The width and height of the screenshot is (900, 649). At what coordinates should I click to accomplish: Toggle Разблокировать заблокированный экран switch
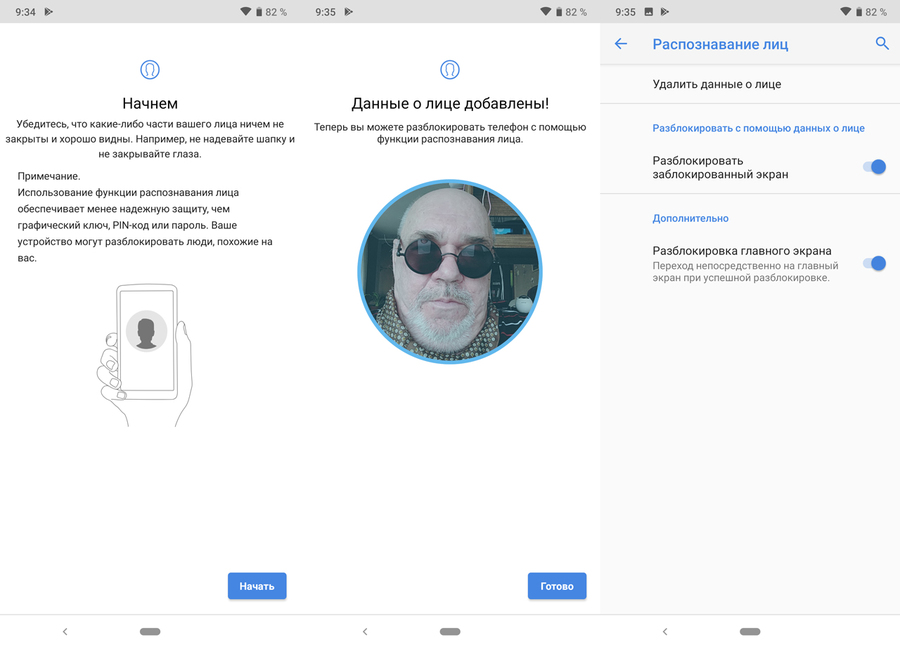pyautogui.click(x=874, y=167)
